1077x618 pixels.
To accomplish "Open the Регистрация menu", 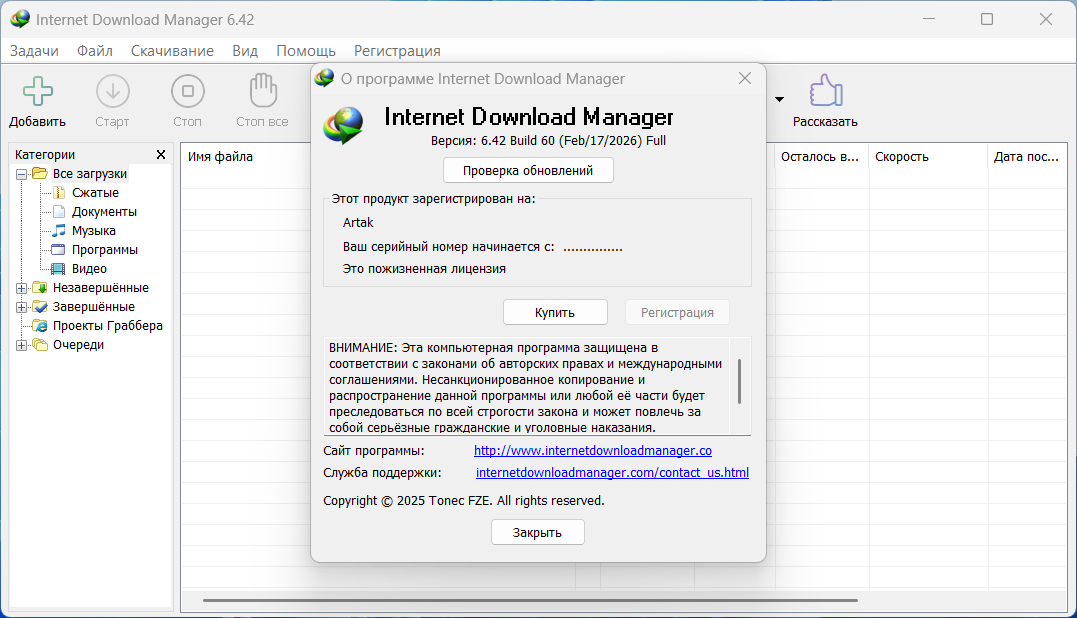I will (397, 51).
